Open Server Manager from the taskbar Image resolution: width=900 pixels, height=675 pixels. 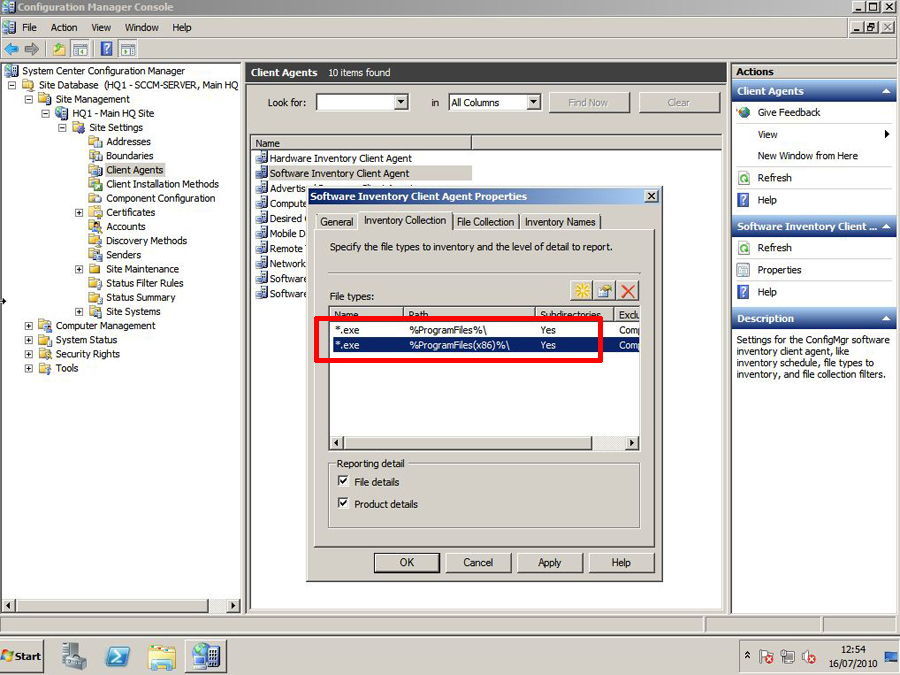coord(74,655)
